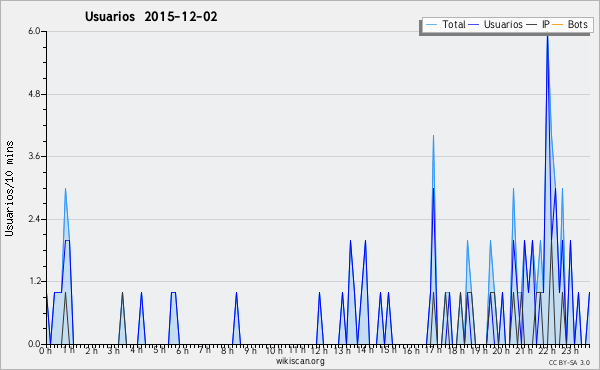Click the 6.0 value on the vertical axis
The image size is (600, 370).
[34, 31]
